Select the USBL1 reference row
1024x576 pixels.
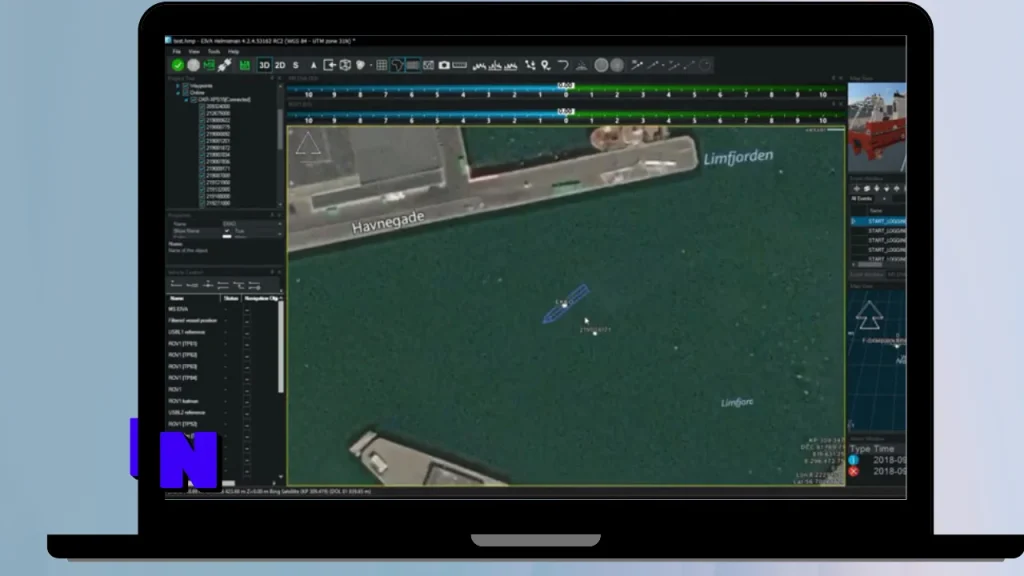(x=223, y=332)
